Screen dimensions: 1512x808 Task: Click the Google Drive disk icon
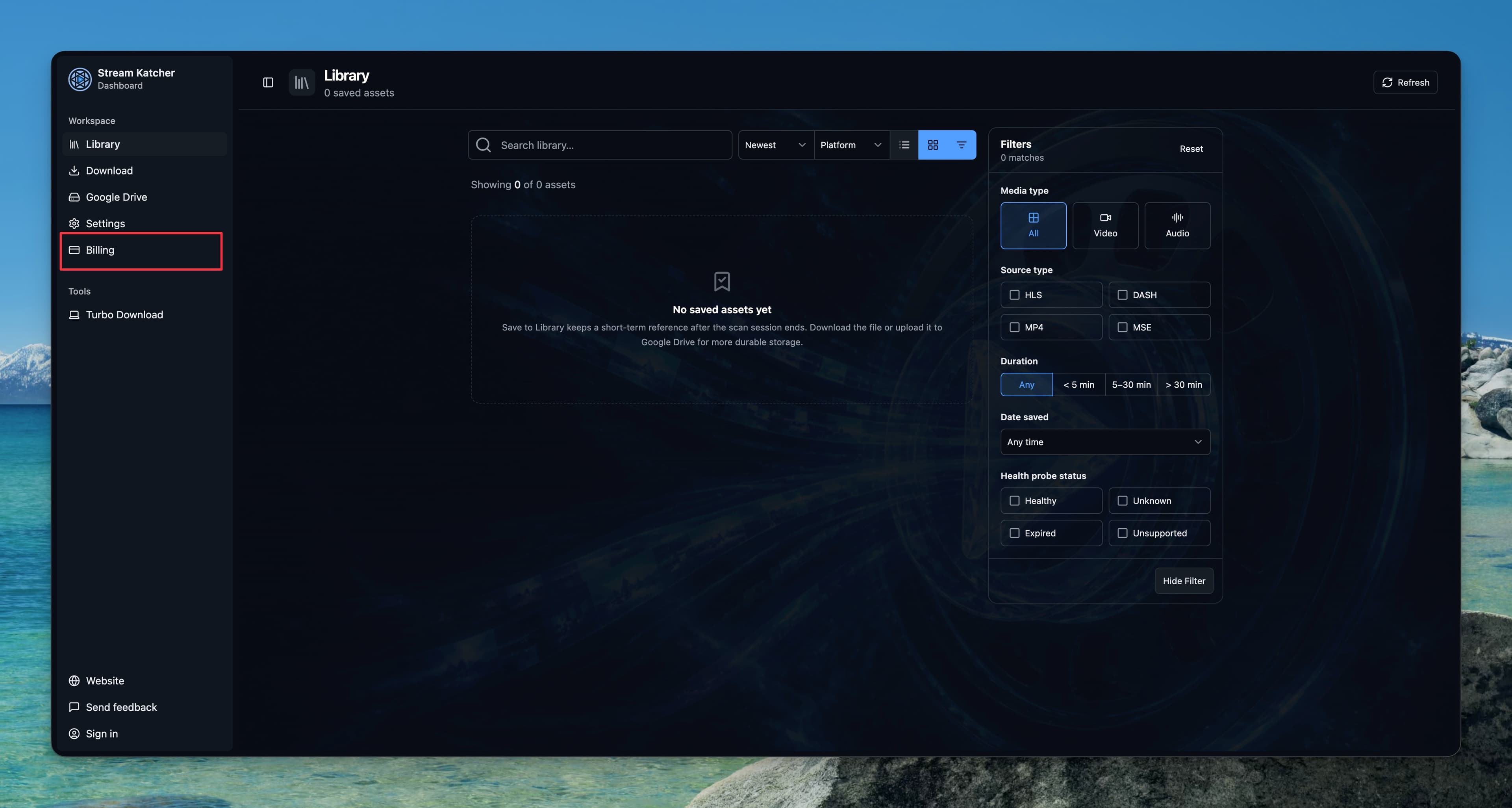[x=74, y=197]
